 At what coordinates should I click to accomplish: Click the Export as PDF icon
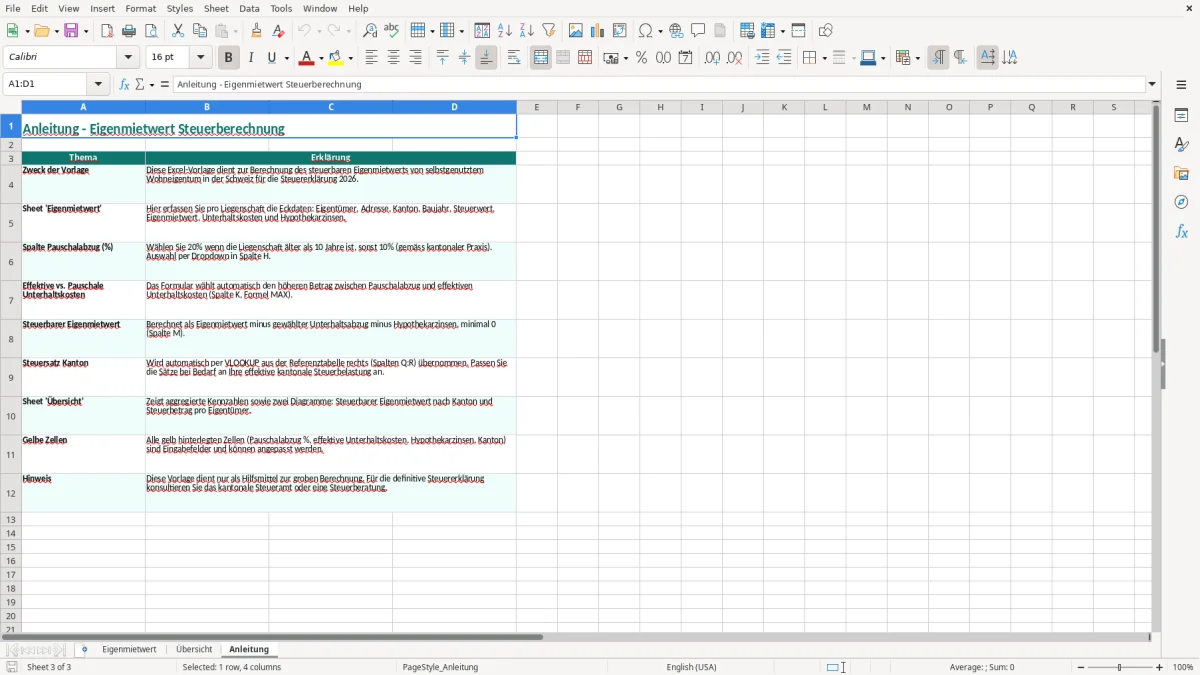[x=107, y=31]
